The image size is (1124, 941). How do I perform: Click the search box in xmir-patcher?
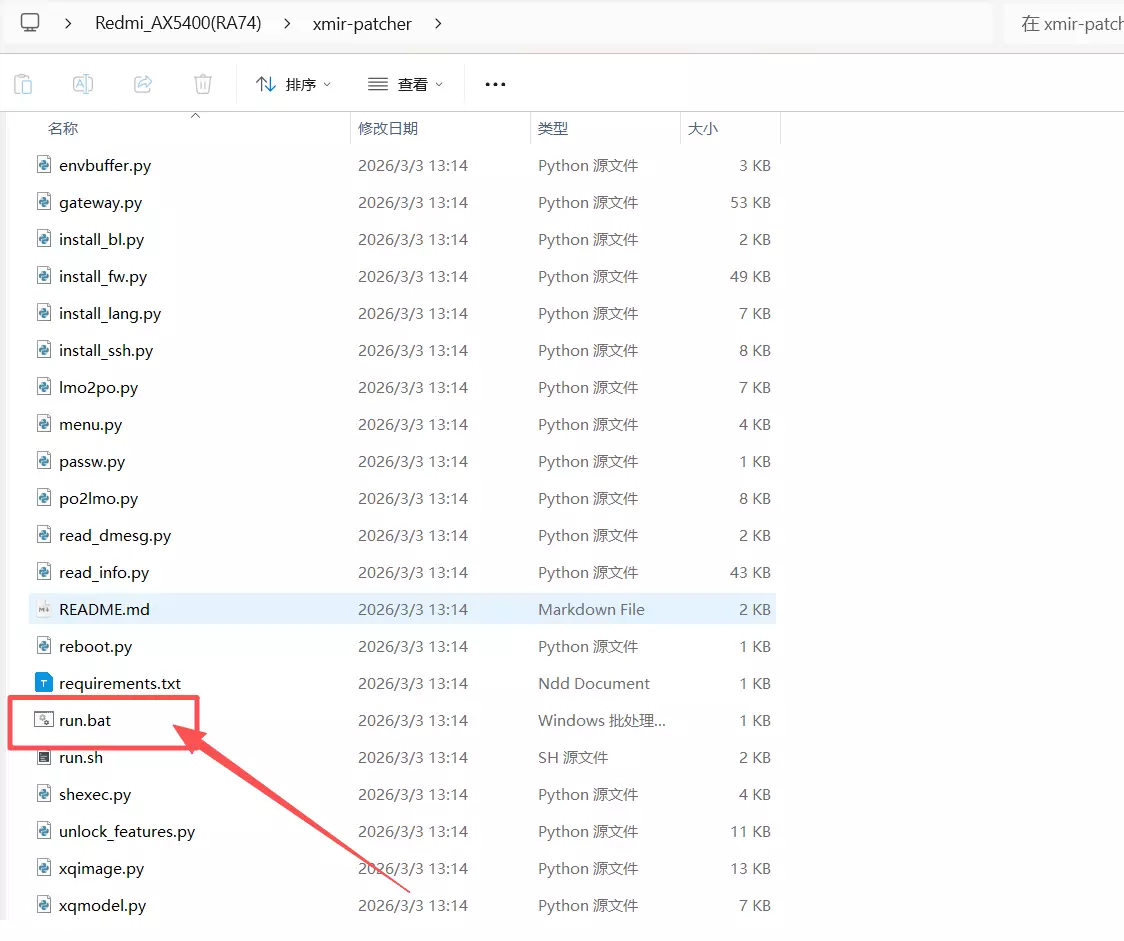1065,24
